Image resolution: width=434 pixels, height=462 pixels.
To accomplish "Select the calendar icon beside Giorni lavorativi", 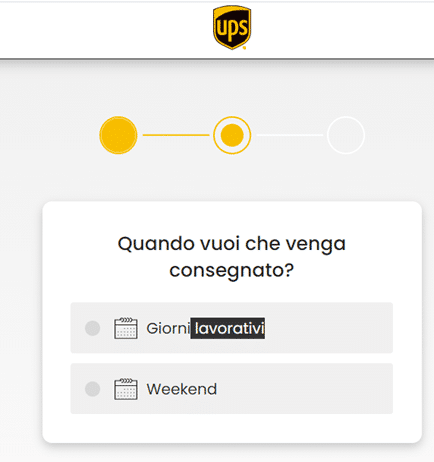I will (126, 328).
